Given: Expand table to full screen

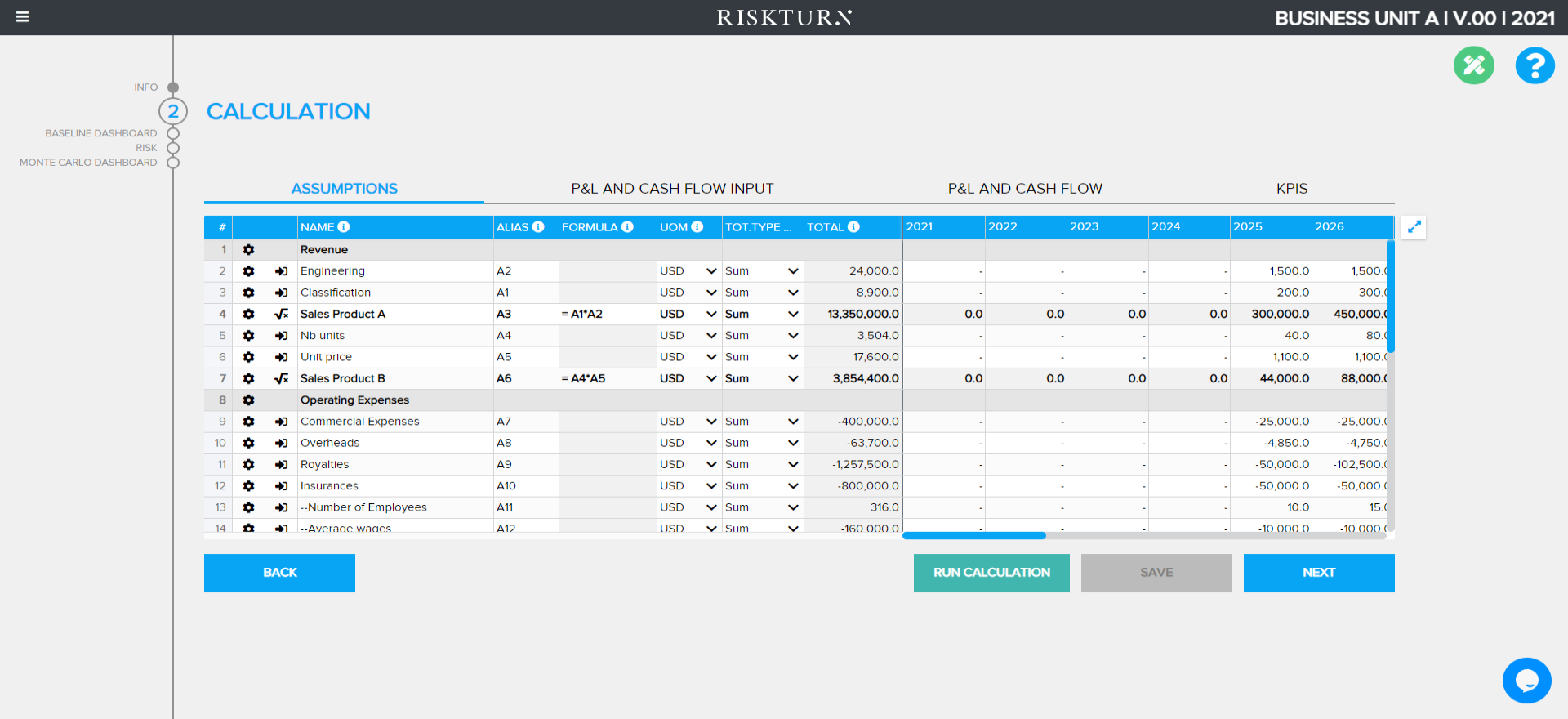Looking at the screenshot, I should point(1414,227).
